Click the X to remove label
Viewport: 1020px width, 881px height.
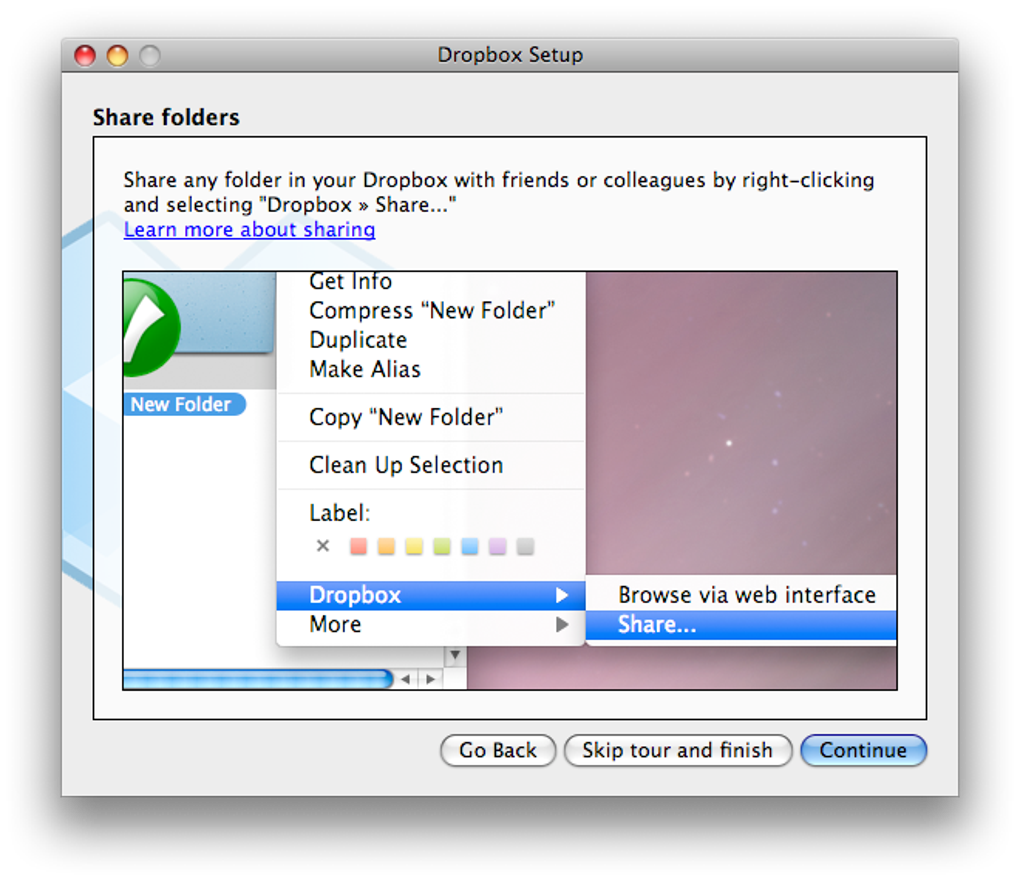click(323, 546)
